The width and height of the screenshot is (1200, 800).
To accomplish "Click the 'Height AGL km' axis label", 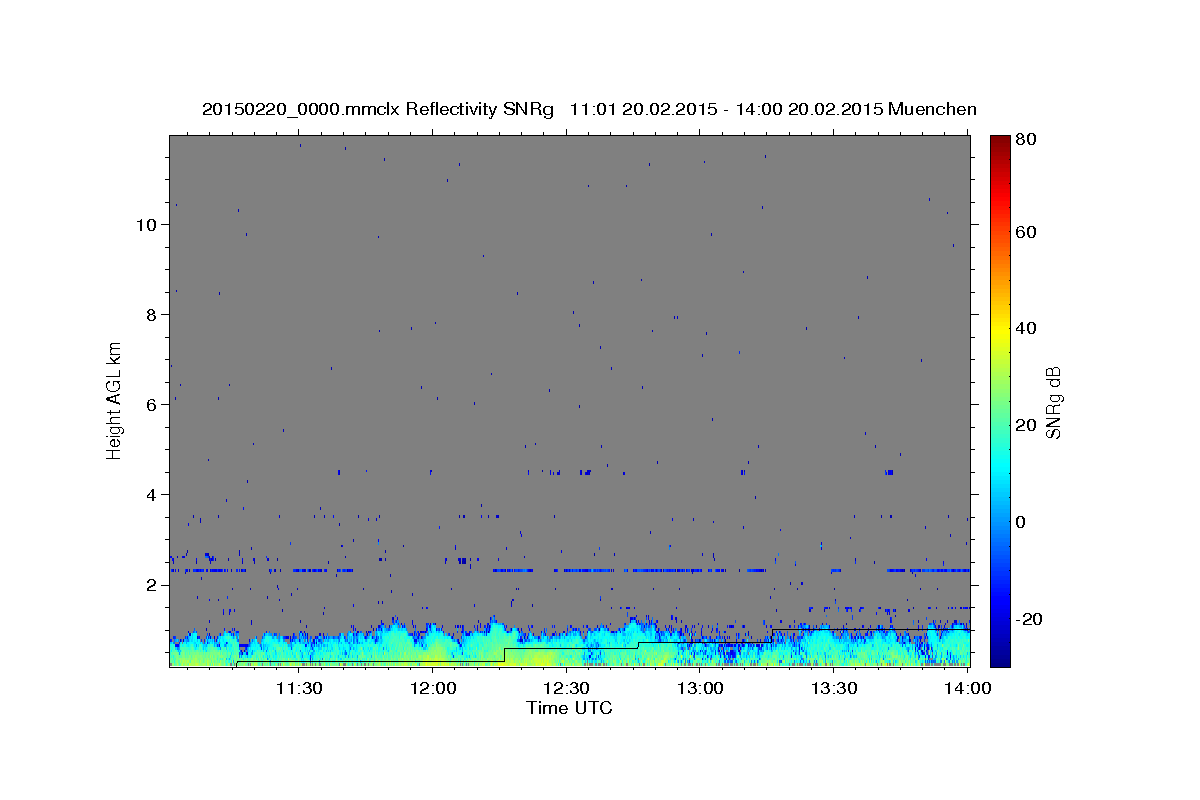I will tap(115, 400).
